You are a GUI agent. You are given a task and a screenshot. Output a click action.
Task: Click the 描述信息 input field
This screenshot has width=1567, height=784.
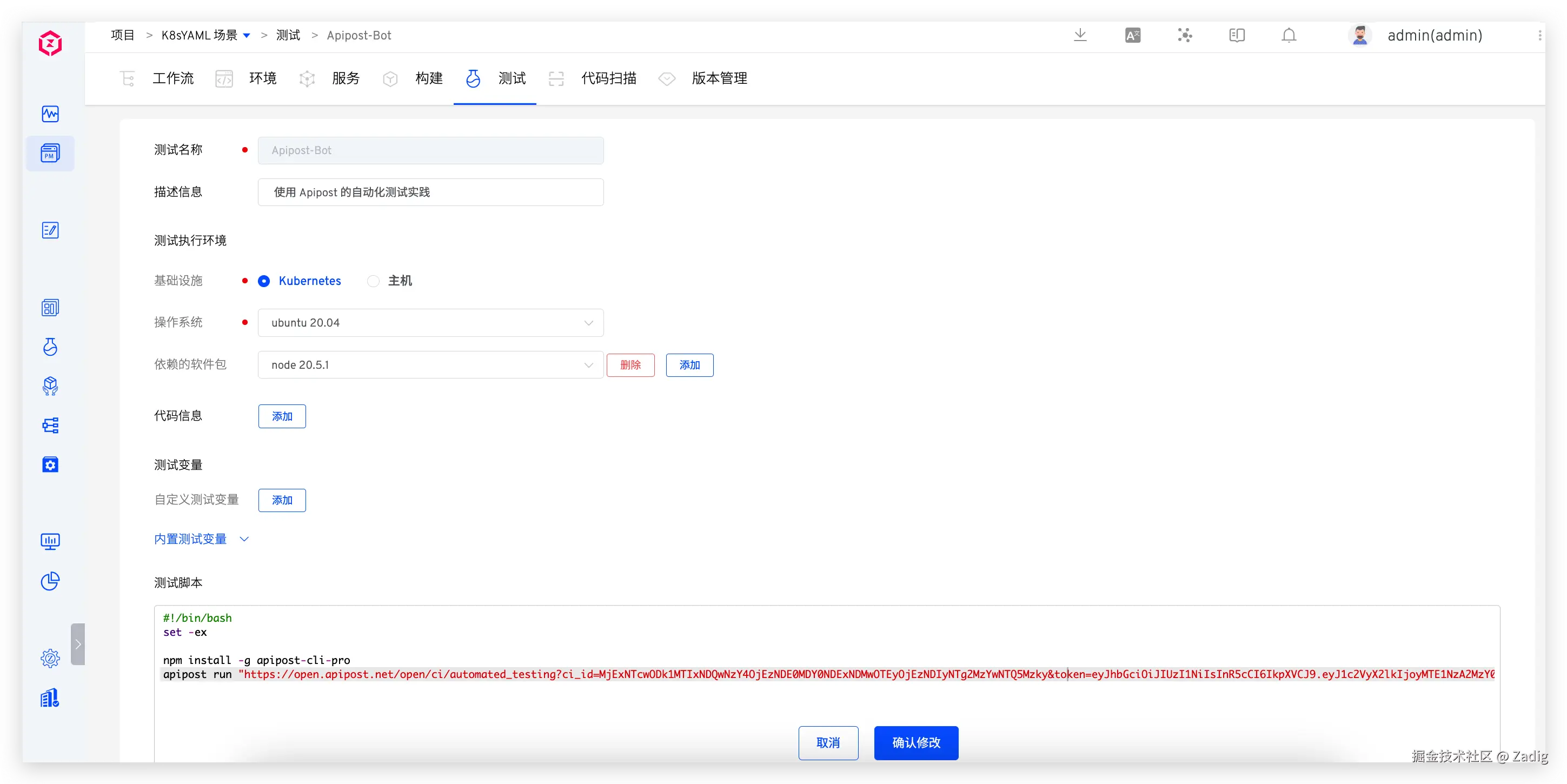point(430,192)
